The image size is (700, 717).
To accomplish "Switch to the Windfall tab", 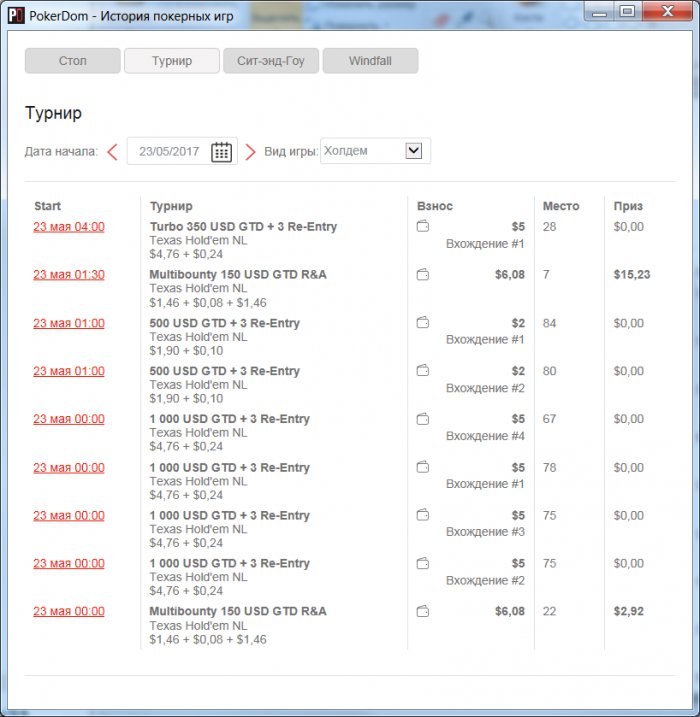I will coord(370,61).
